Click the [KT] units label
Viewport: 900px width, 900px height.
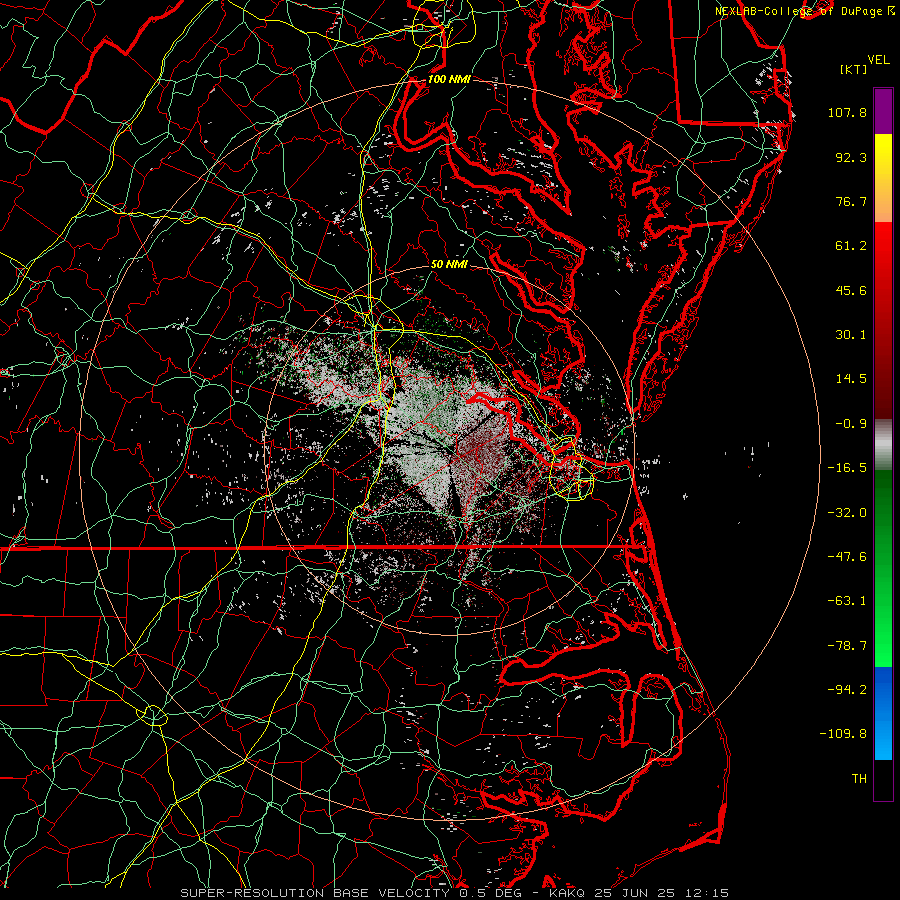coord(854,69)
